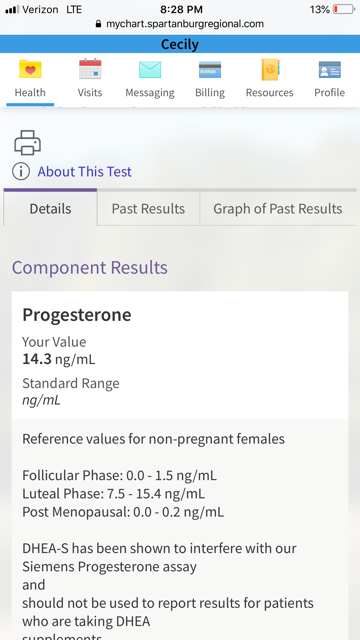Open the Messaging envelope icon
Screen dimensions: 360x640
point(150,69)
